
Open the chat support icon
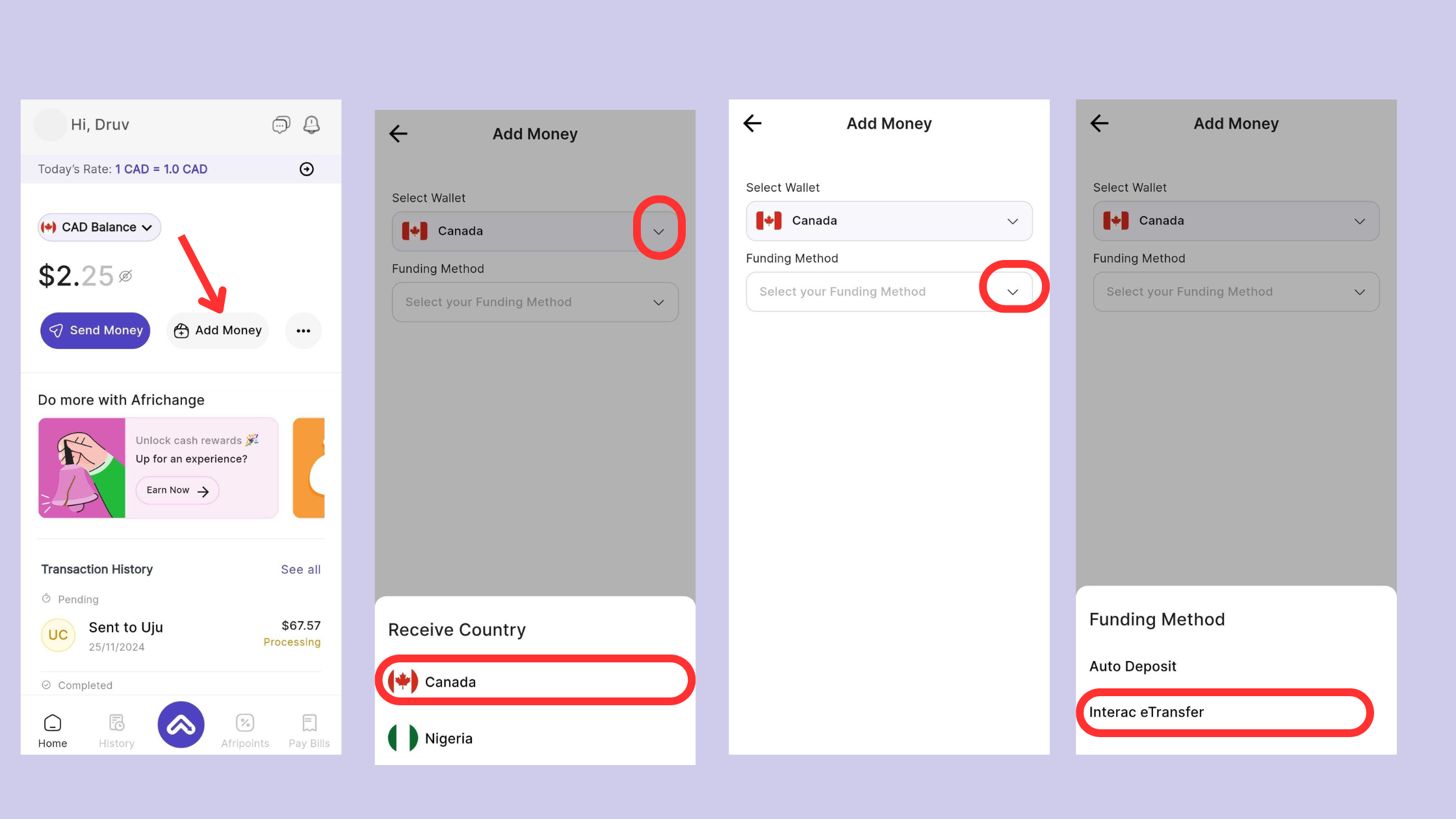click(x=281, y=124)
